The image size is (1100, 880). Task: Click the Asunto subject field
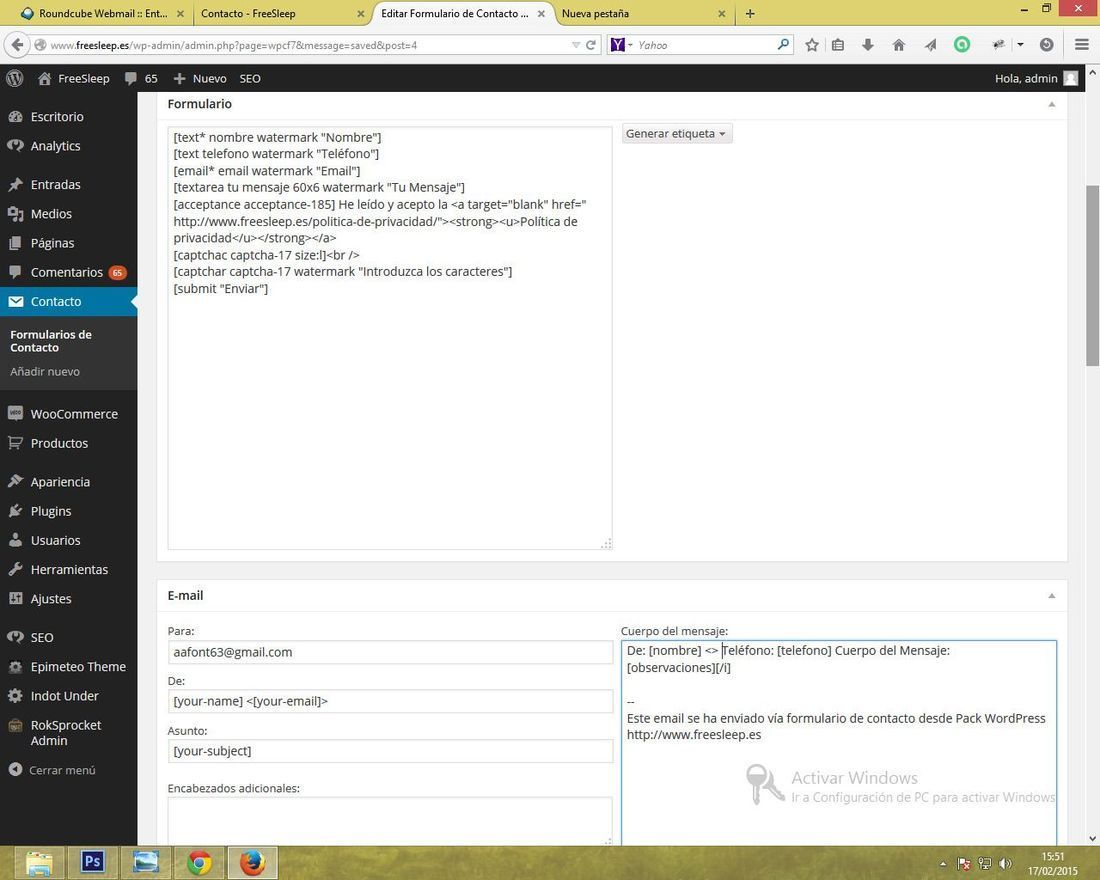click(390, 751)
